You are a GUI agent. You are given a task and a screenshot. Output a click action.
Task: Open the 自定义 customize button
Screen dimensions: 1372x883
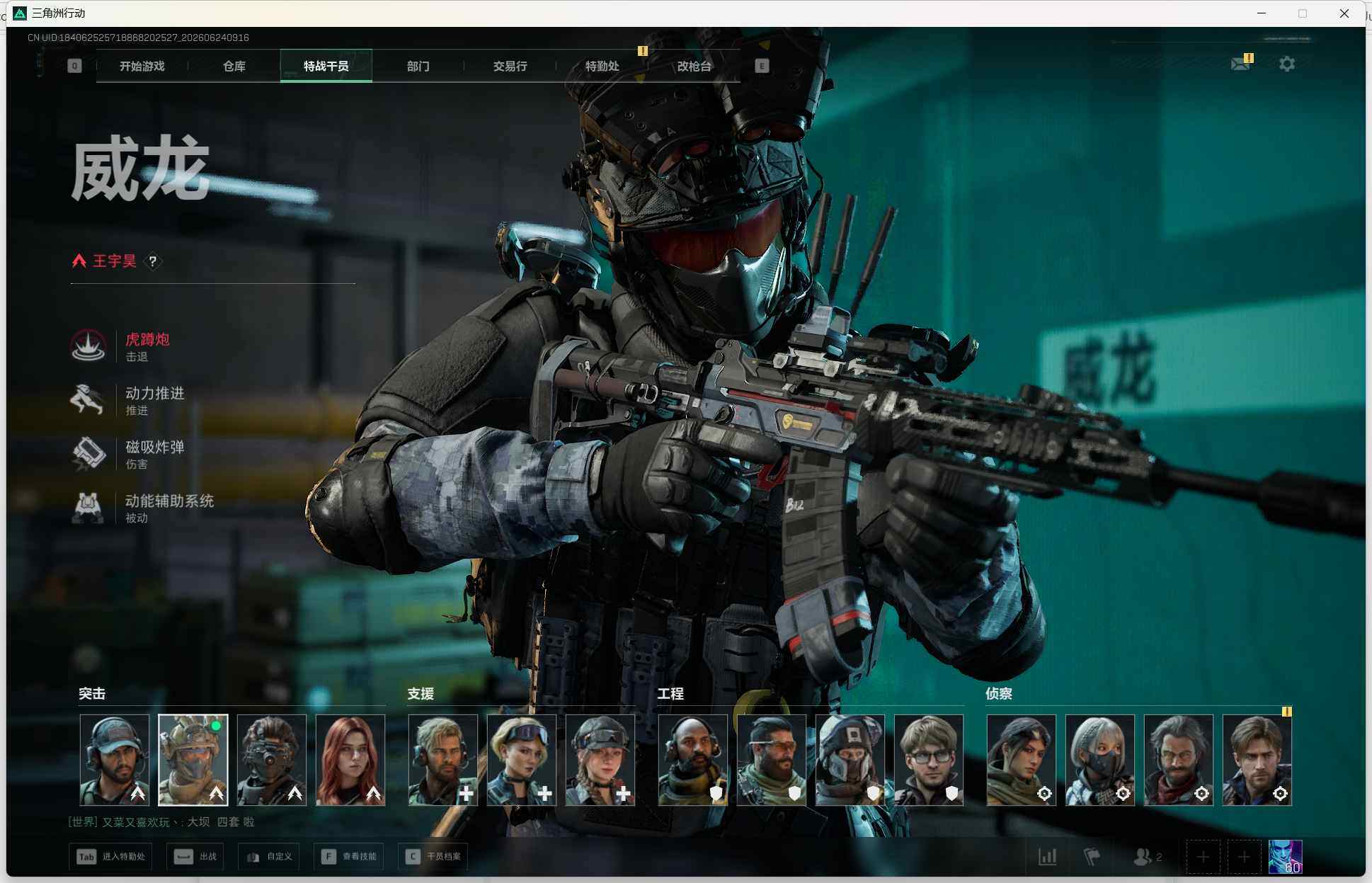pos(269,857)
